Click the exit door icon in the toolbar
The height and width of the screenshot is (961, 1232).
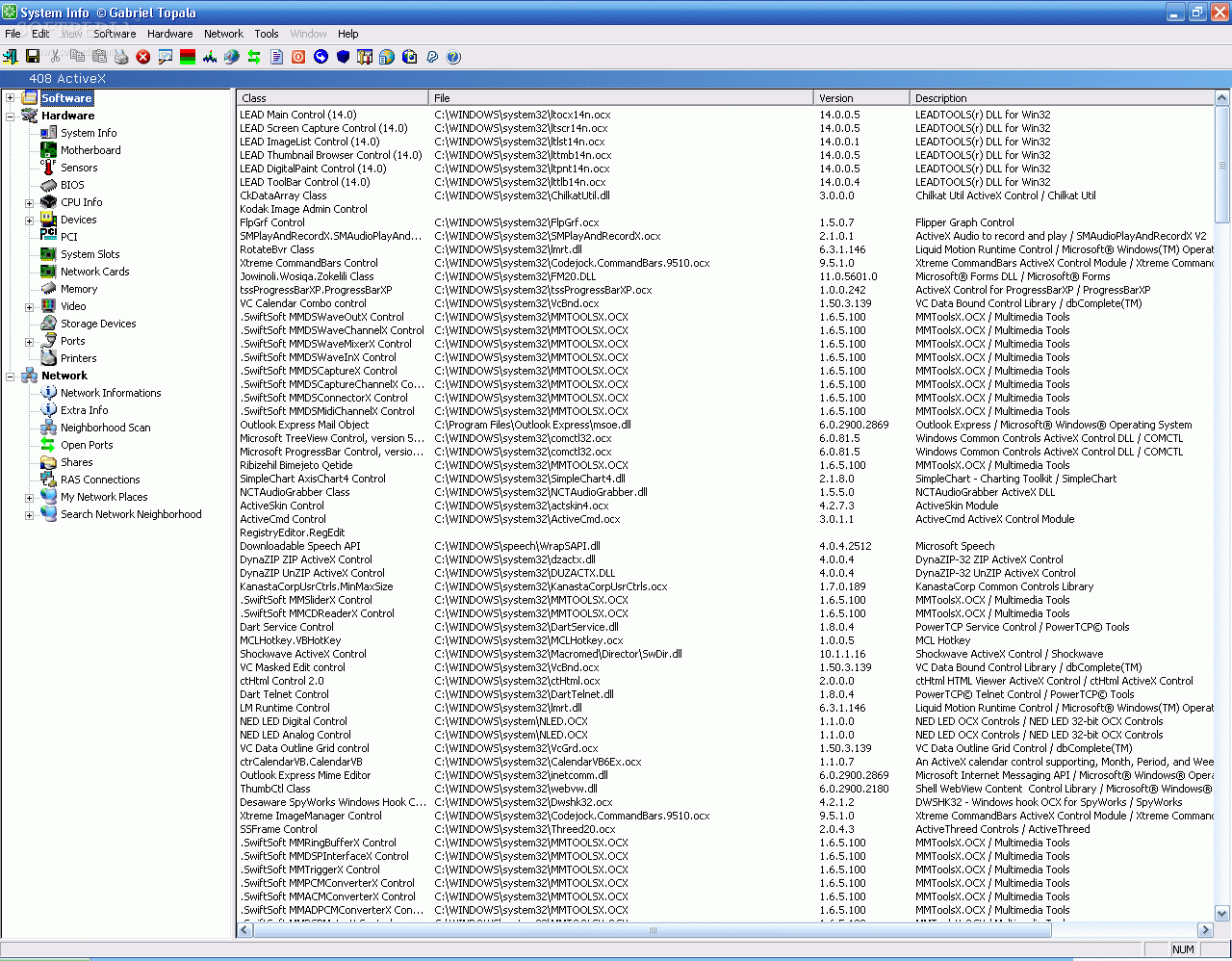click(11, 57)
